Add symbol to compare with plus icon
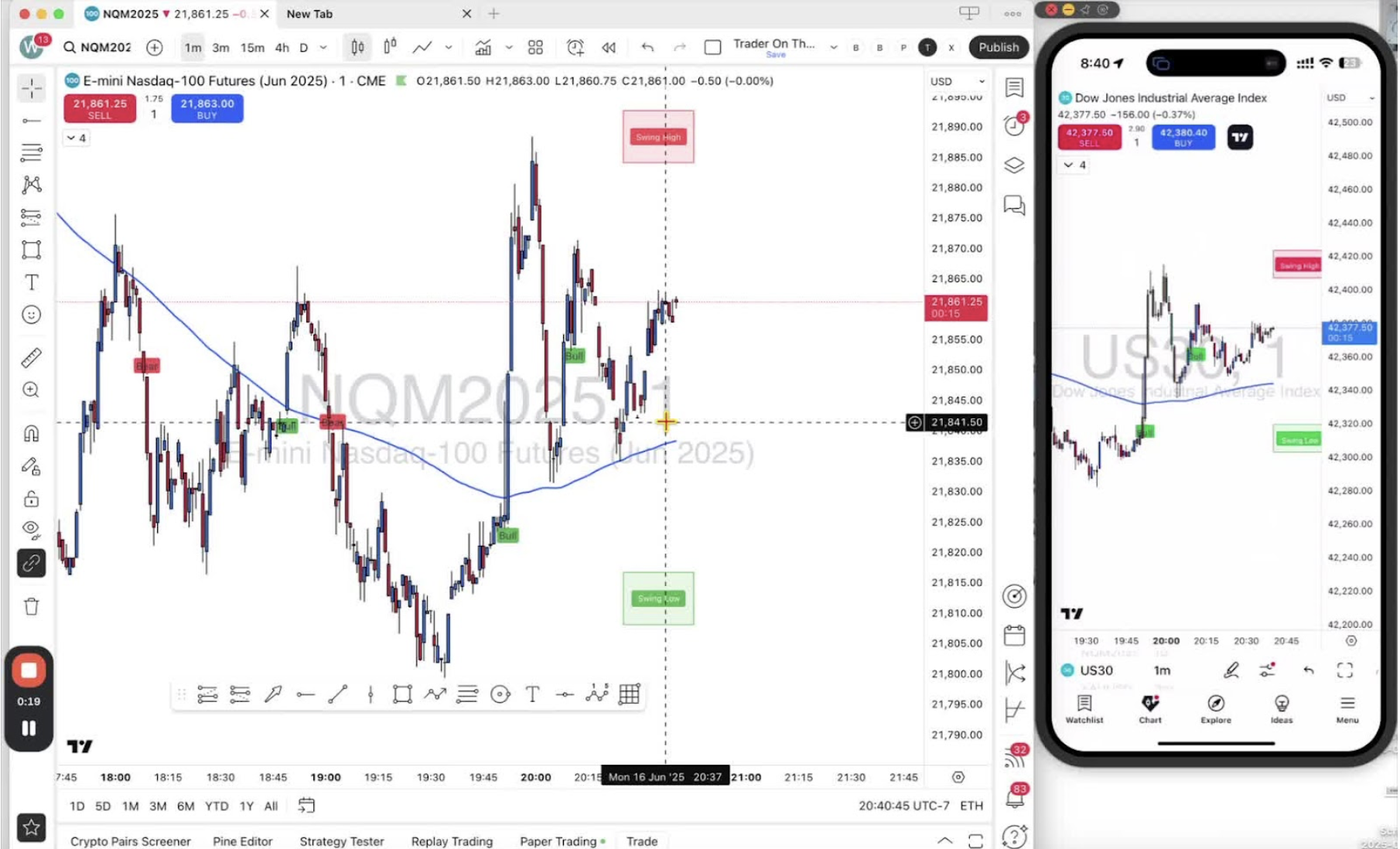The height and width of the screenshot is (849, 1400). 155,47
